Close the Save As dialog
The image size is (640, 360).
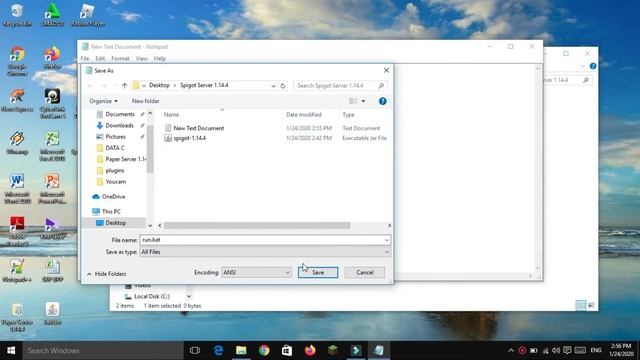click(x=386, y=70)
